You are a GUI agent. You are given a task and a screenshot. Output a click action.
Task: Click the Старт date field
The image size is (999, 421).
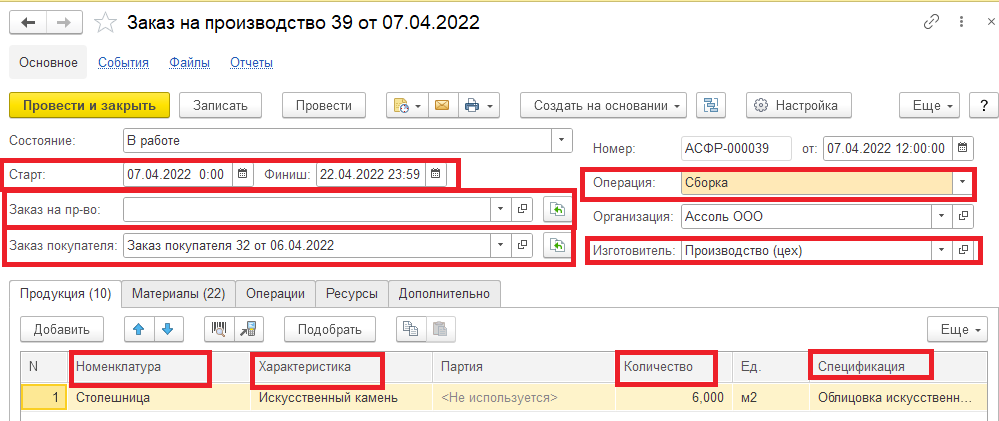click(178, 174)
